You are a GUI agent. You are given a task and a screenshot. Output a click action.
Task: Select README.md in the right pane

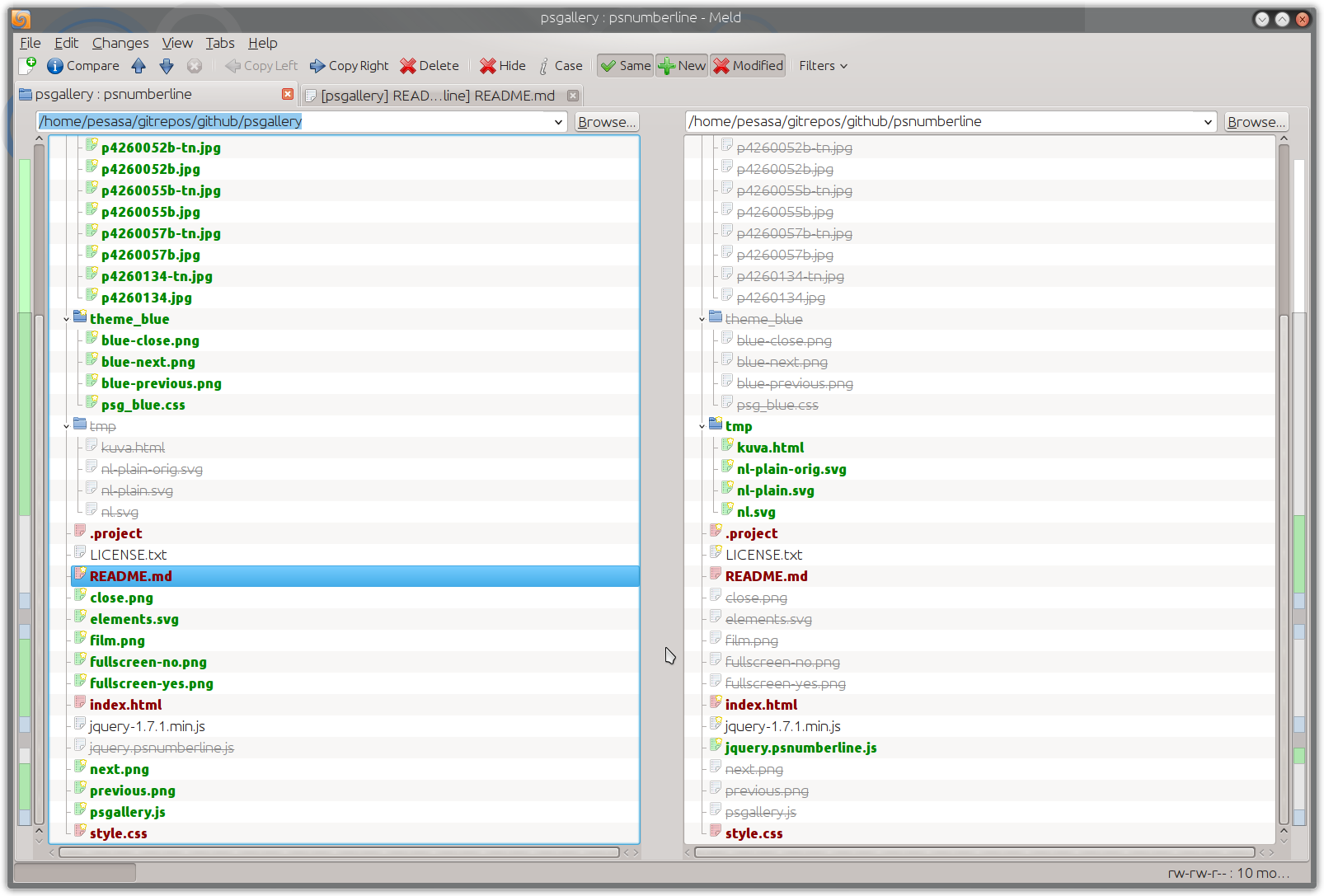767,576
